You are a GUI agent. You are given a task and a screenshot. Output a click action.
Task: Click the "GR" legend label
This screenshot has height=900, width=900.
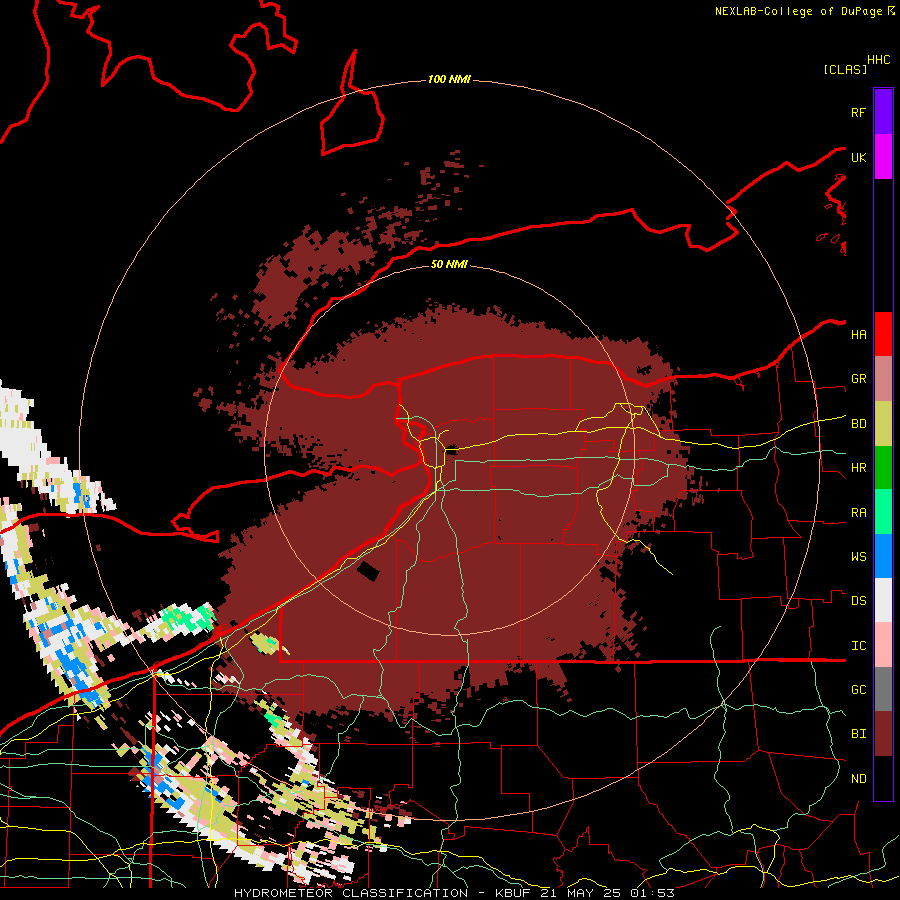tap(859, 379)
